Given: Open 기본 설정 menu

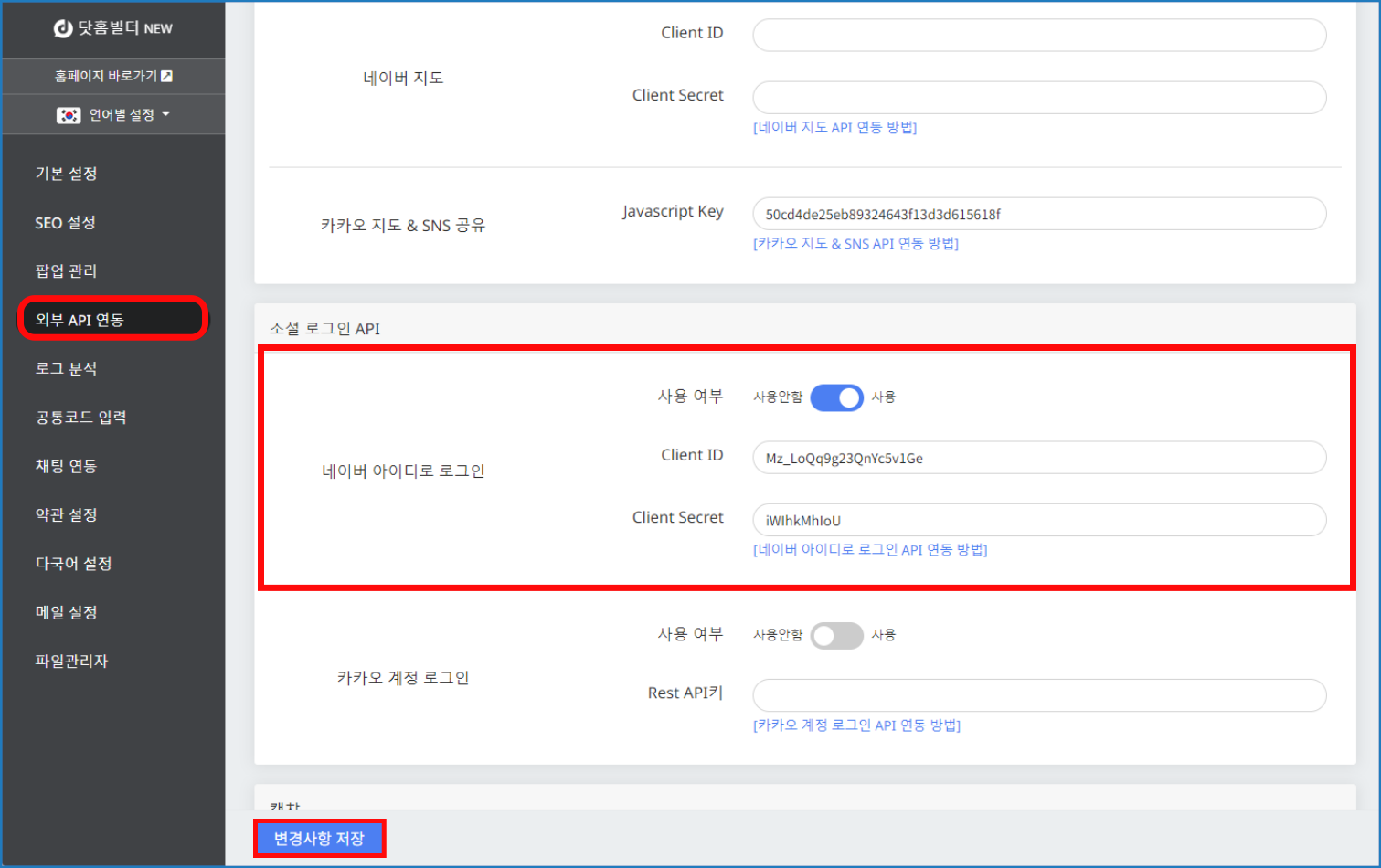Looking at the screenshot, I should (x=66, y=174).
